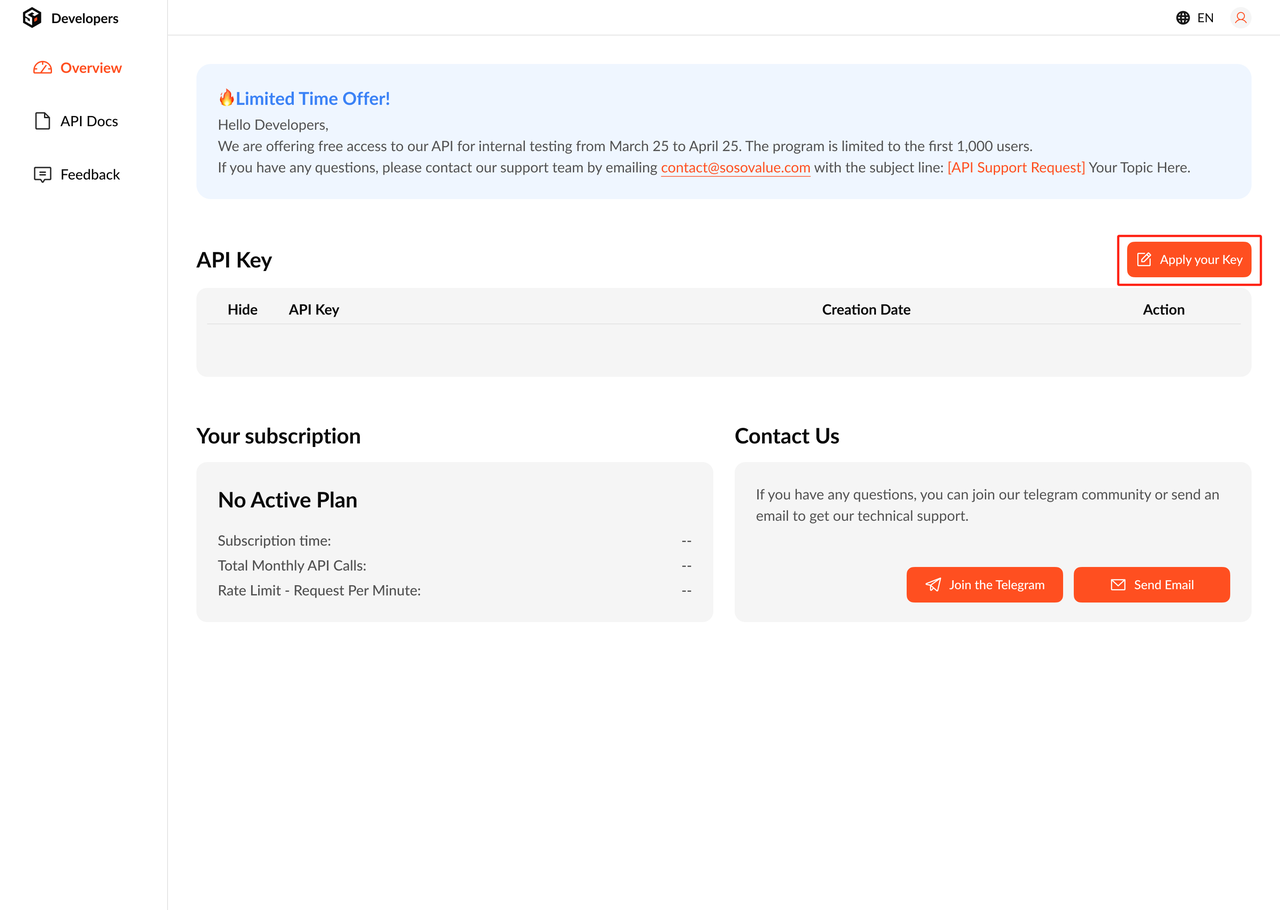Click the paper plane Telegram icon

tap(933, 585)
